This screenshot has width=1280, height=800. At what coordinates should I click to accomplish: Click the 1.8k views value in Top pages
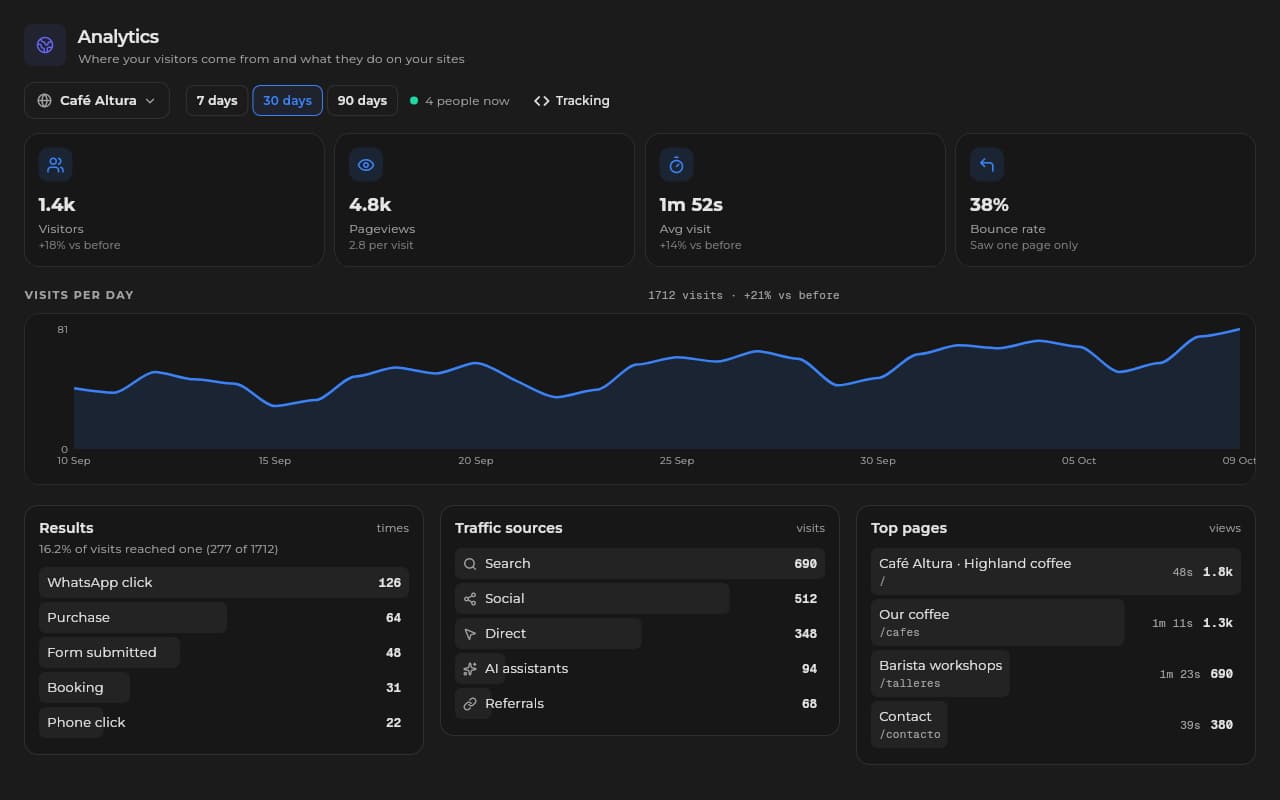[x=1218, y=573]
